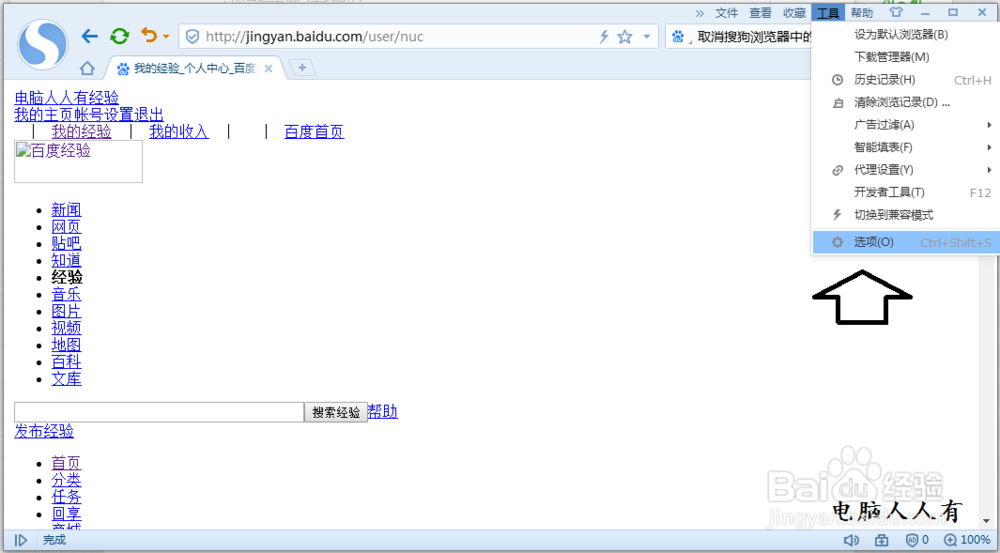Click the 首页 link in lower list

pos(66,463)
